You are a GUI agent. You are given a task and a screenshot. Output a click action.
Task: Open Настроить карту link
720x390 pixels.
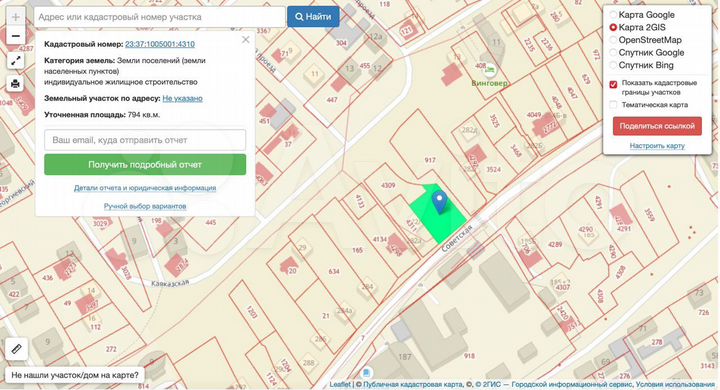[x=657, y=146]
